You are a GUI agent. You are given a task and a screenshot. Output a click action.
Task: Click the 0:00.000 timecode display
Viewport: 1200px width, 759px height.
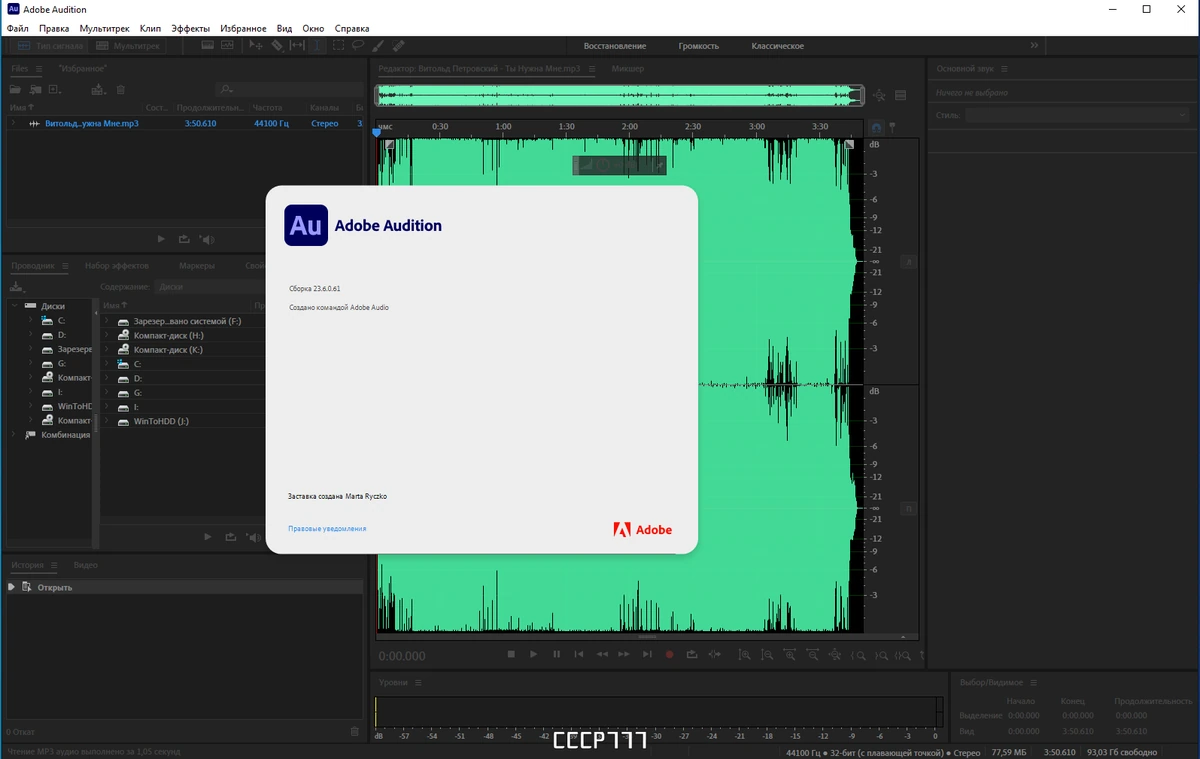pos(402,656)
